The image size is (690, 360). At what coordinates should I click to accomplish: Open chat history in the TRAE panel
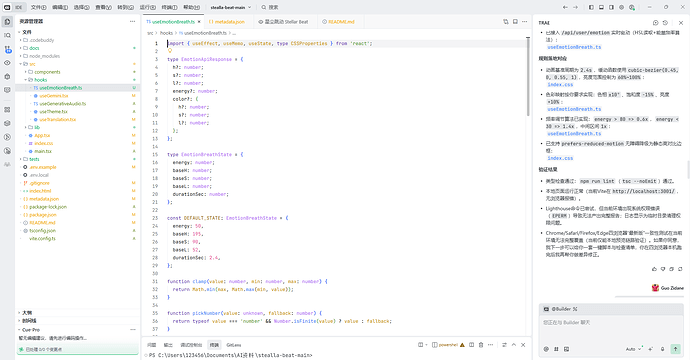click(x=665, y=22)
